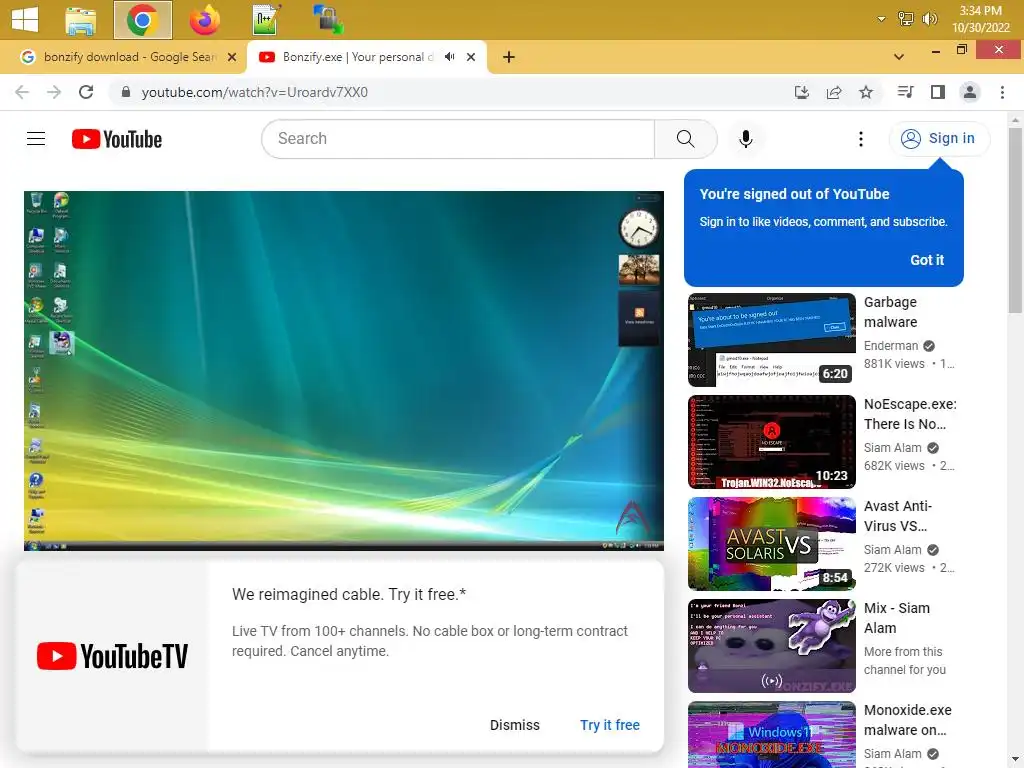View site security lock information
The width and height of the screenshot is (1024, 768).
[126, 92]
